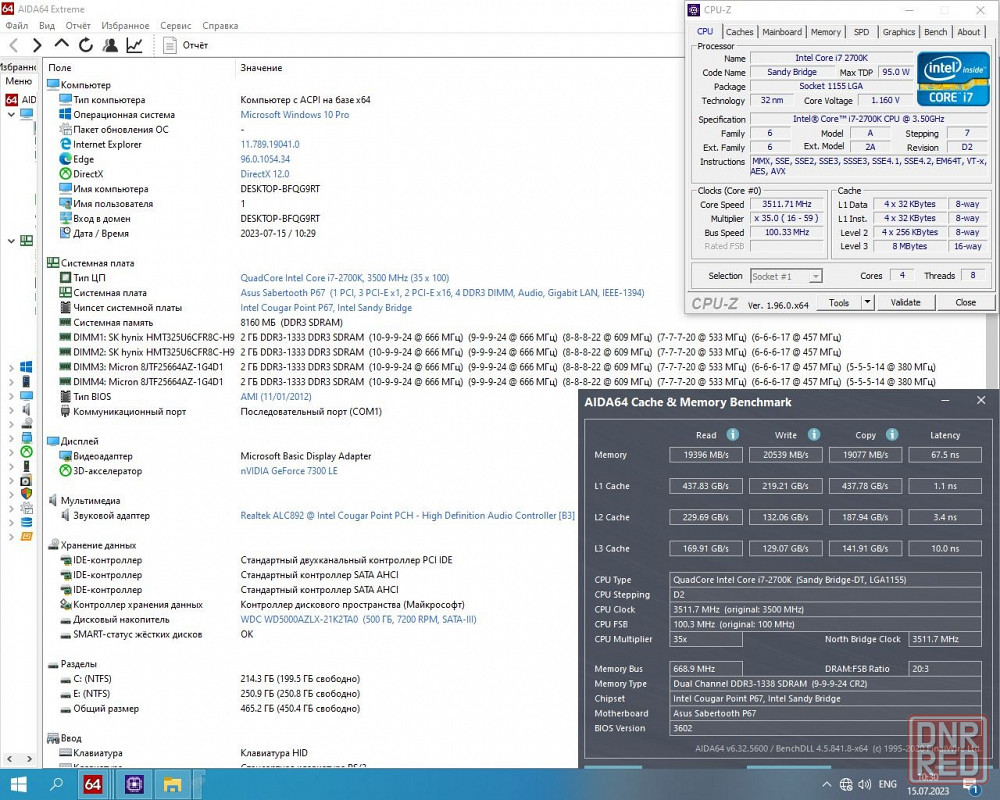Open the WDC WD5000AZLX disk drive link
This screenshot has width=1000, height=800.
click(358, 619)
